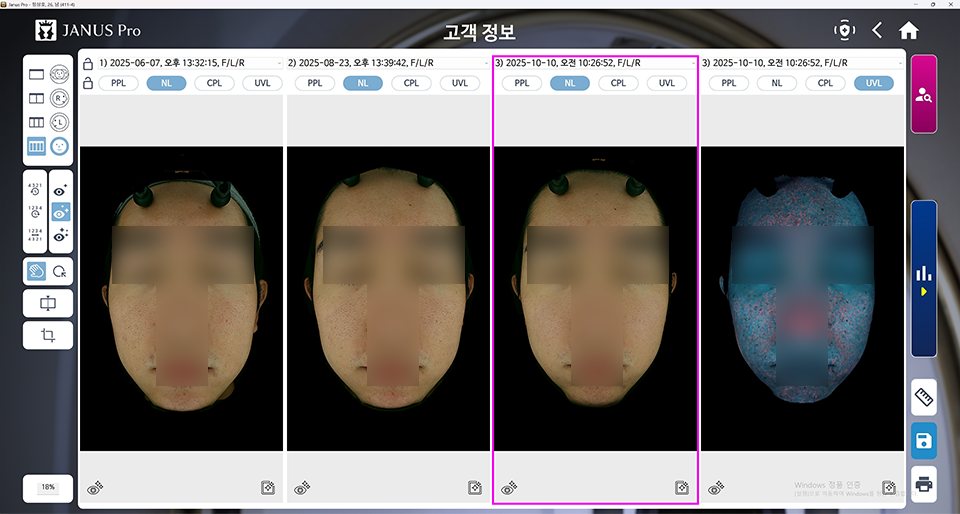Choose the left-side (L) face view
Screen dimensions: 960x514
(x=59, y=122)
